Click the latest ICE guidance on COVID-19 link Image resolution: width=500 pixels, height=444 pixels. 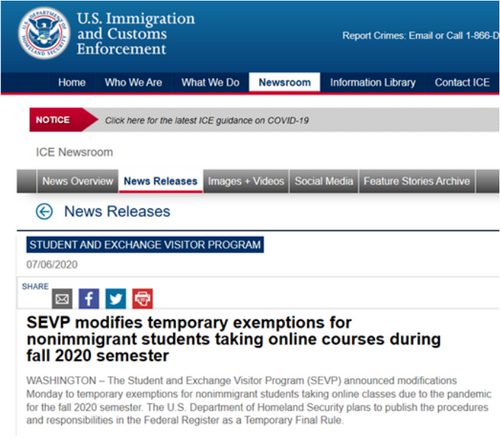[207, 120]
